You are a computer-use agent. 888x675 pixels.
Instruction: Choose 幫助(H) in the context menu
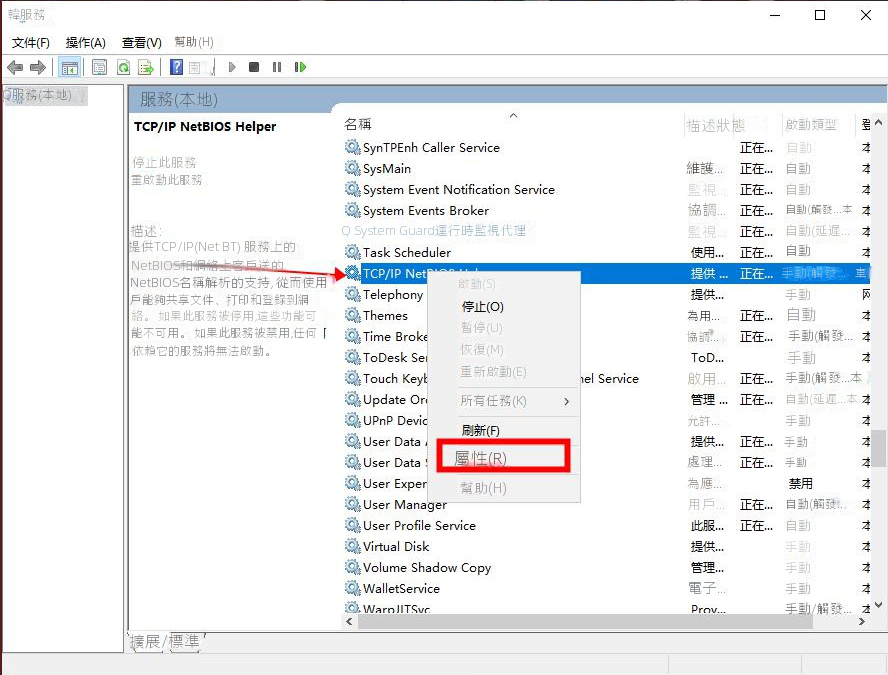click(483, 488)
